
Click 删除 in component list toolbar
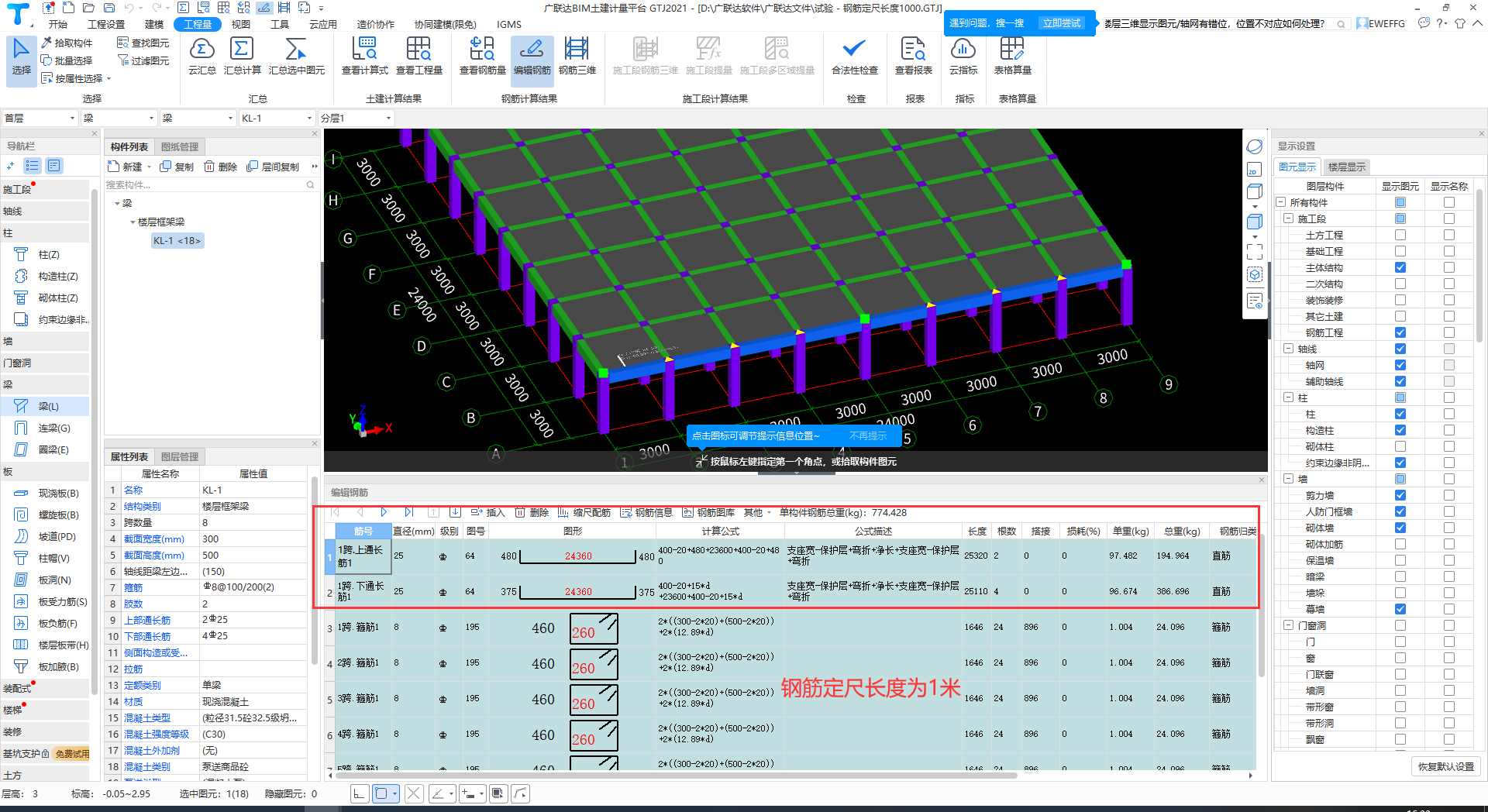tap(221, 167)
